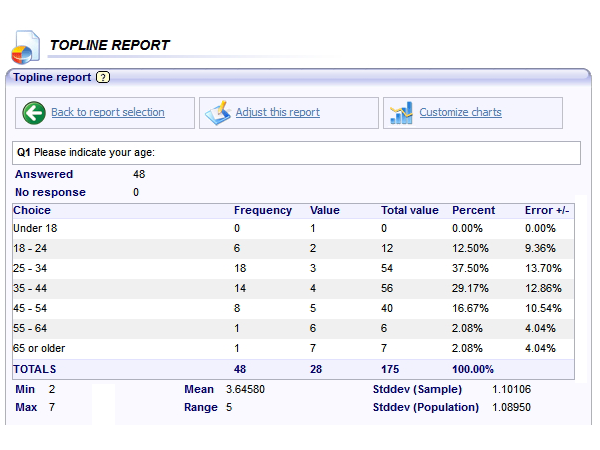Click the green back arrow icon

(x=33, y=113)
